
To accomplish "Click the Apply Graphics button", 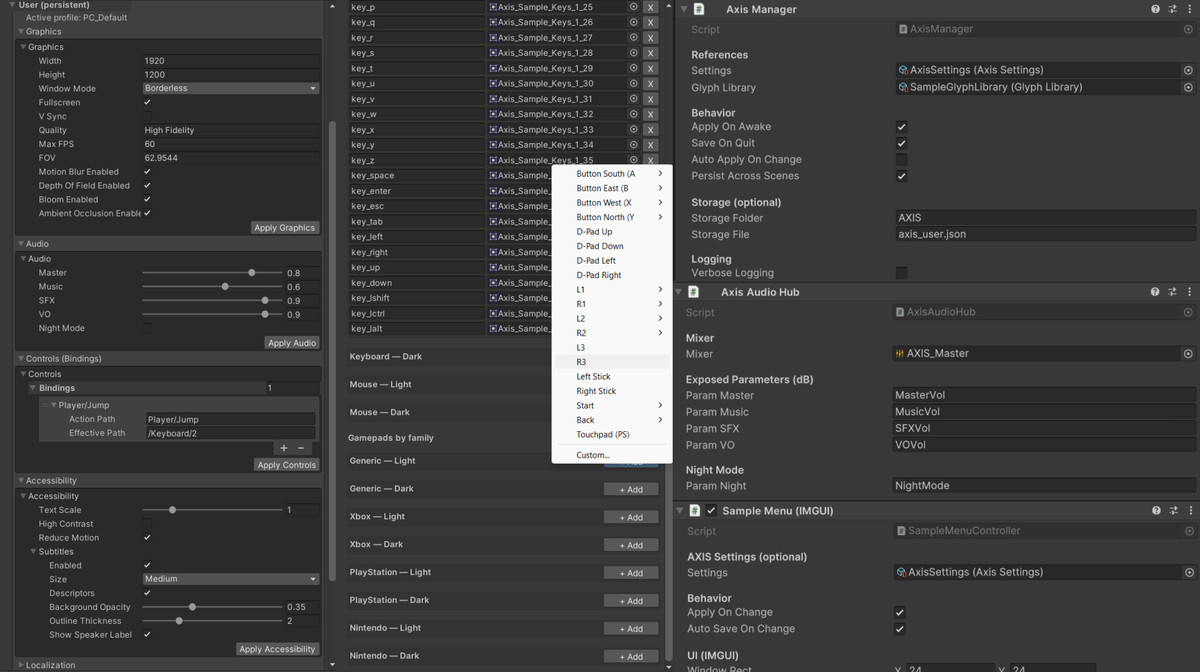I will tap(284, 227).
